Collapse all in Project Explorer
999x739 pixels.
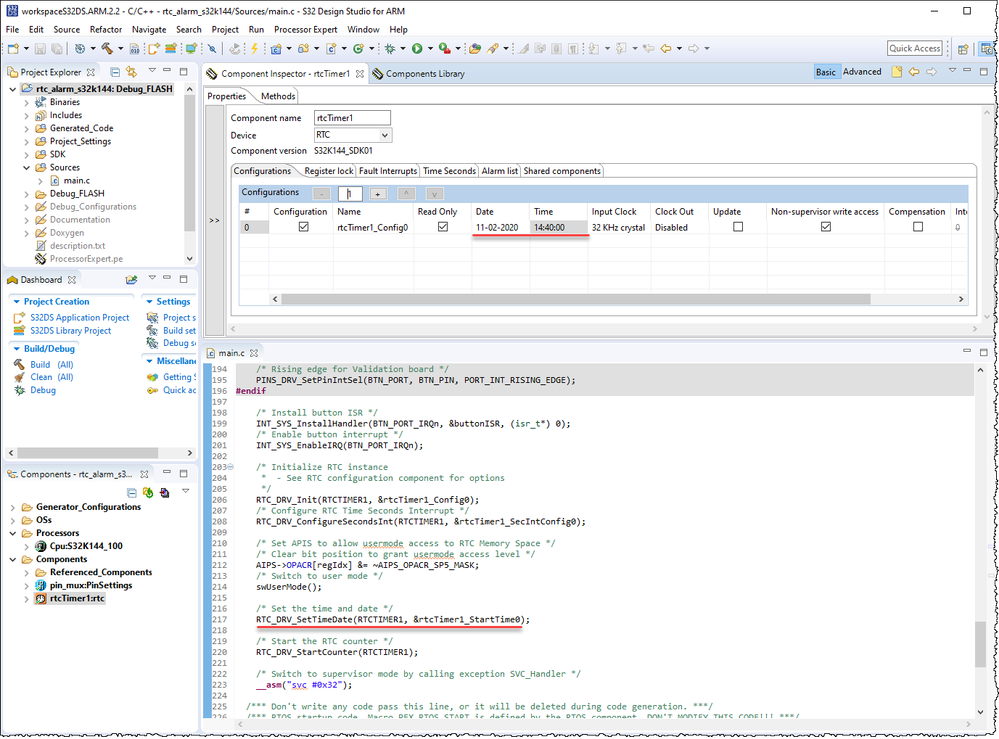(116, 72)
